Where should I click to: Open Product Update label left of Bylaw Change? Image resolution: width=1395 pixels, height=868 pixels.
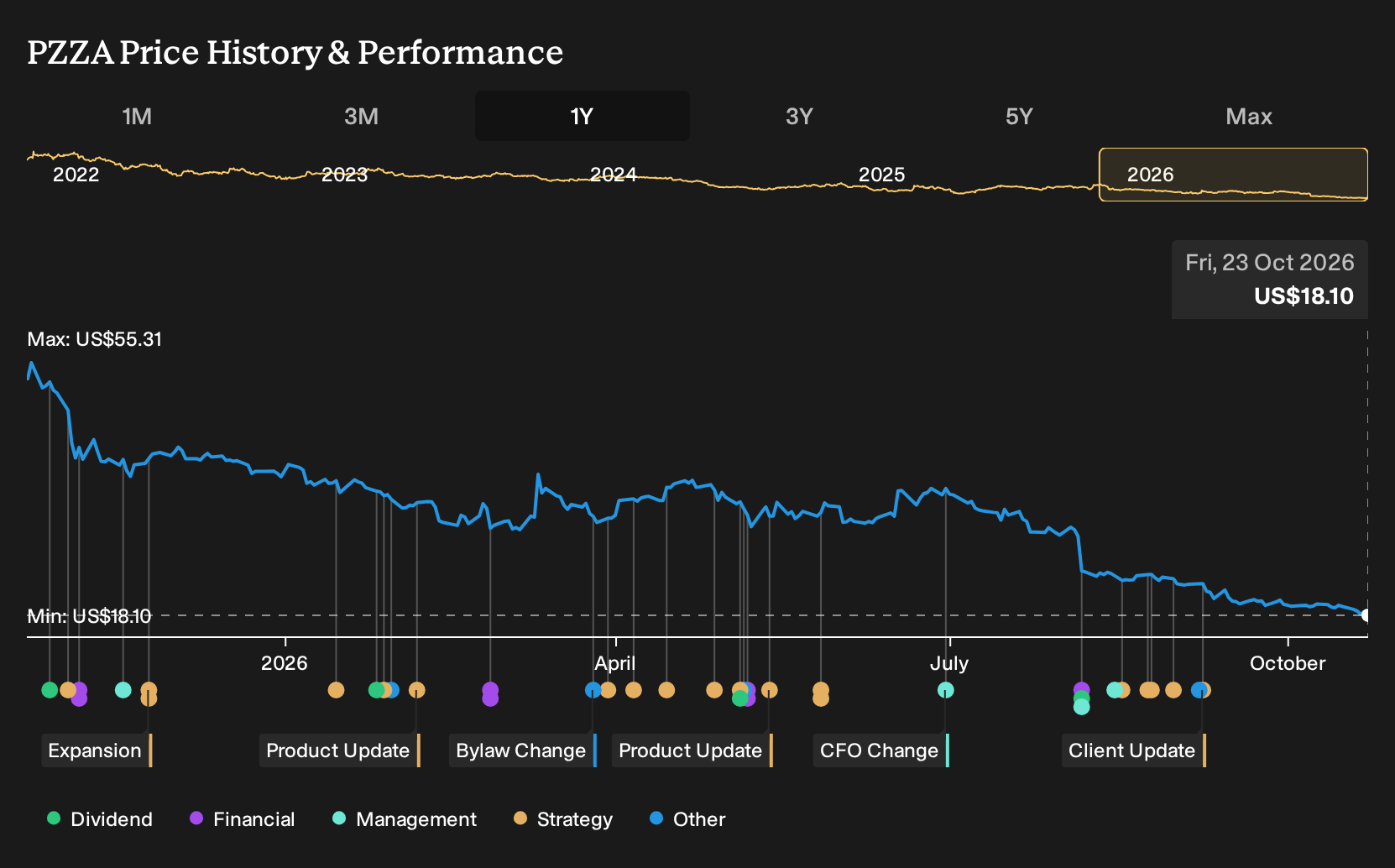340,750
